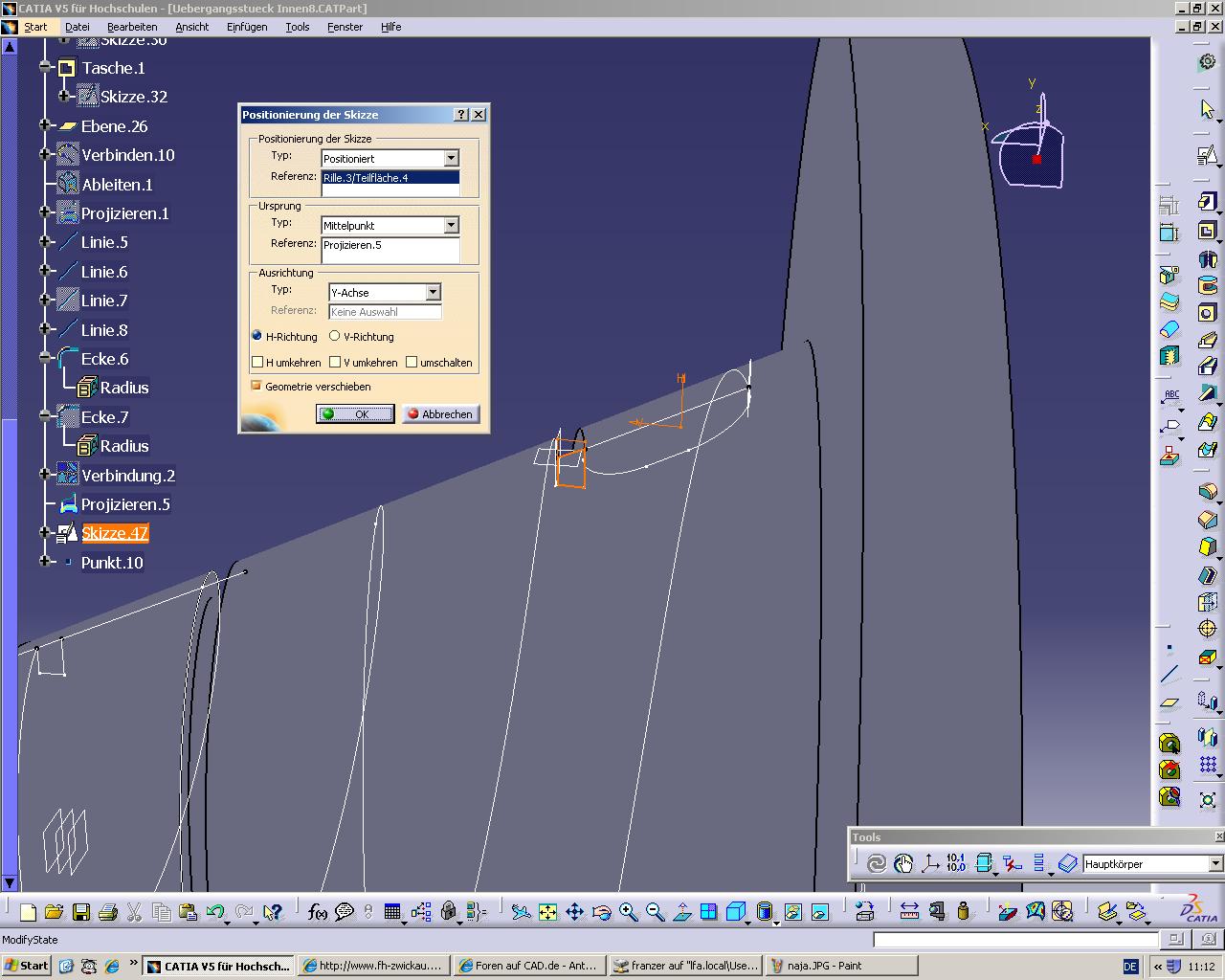Click the Undo arrow icon

click(x=215, y=912)
